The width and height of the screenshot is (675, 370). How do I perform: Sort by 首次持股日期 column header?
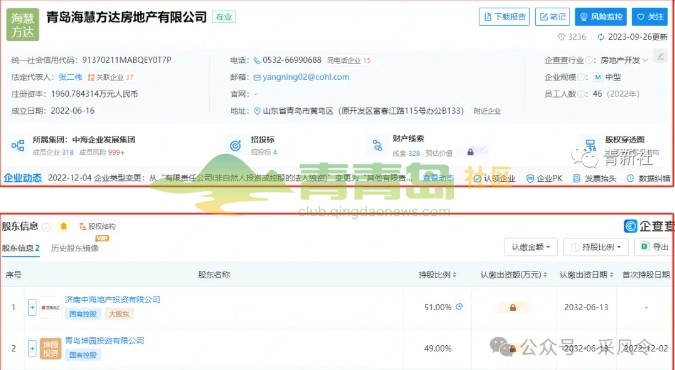coord(646,275)
